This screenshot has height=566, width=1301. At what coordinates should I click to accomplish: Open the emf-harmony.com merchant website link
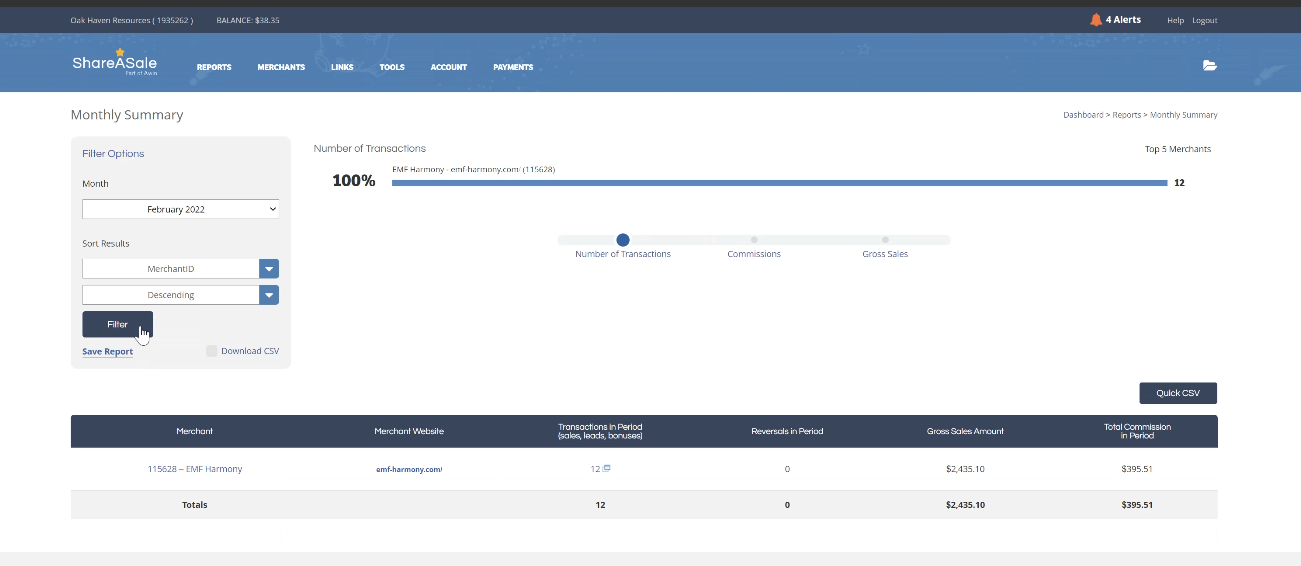[x=409, y=469]
